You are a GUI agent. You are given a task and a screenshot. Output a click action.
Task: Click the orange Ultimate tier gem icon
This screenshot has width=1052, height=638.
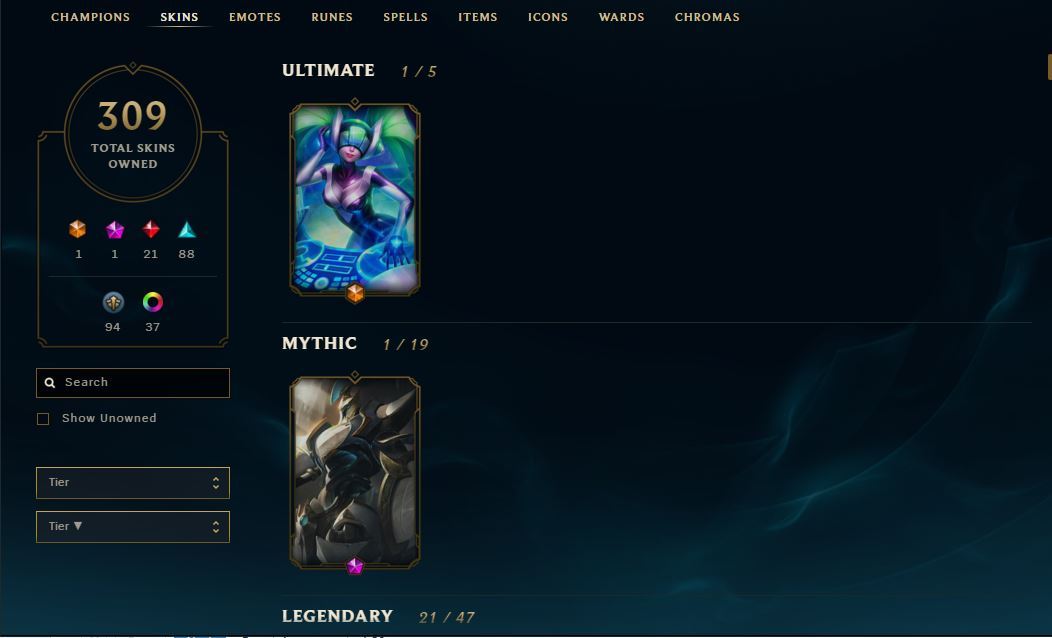coord(78,229)
